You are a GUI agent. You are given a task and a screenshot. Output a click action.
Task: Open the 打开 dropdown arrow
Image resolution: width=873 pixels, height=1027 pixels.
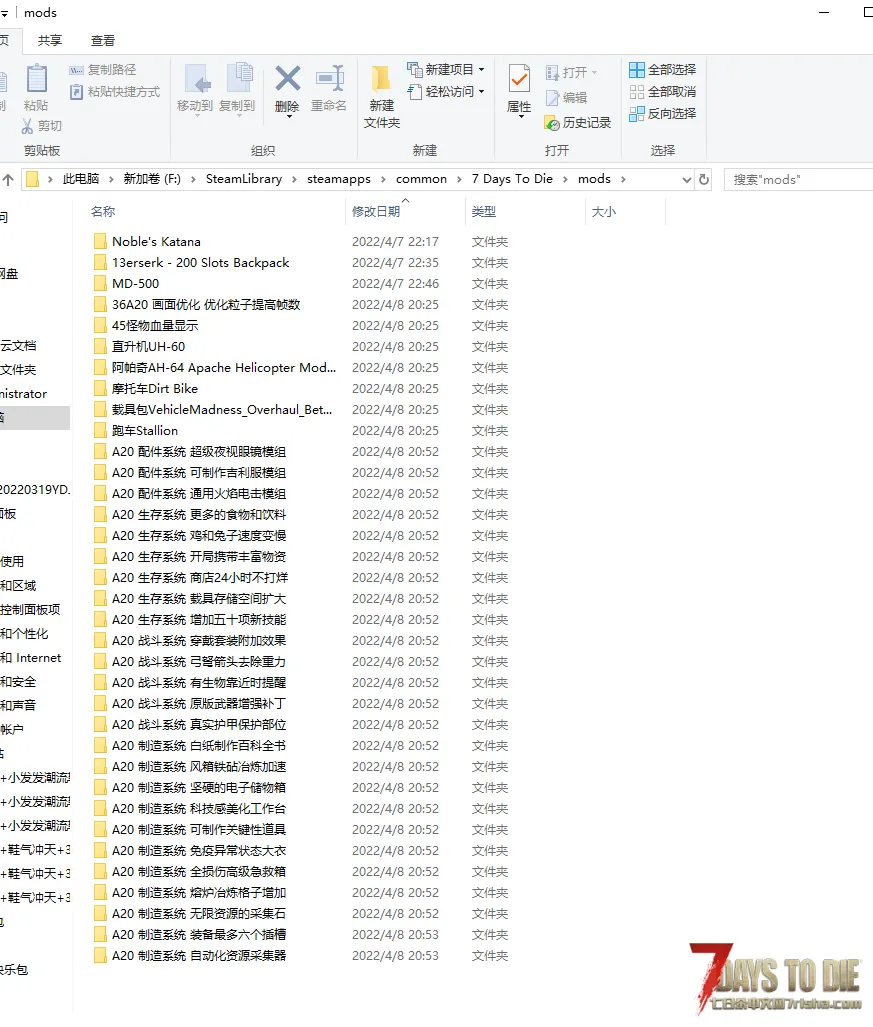(x=595, y=72)
